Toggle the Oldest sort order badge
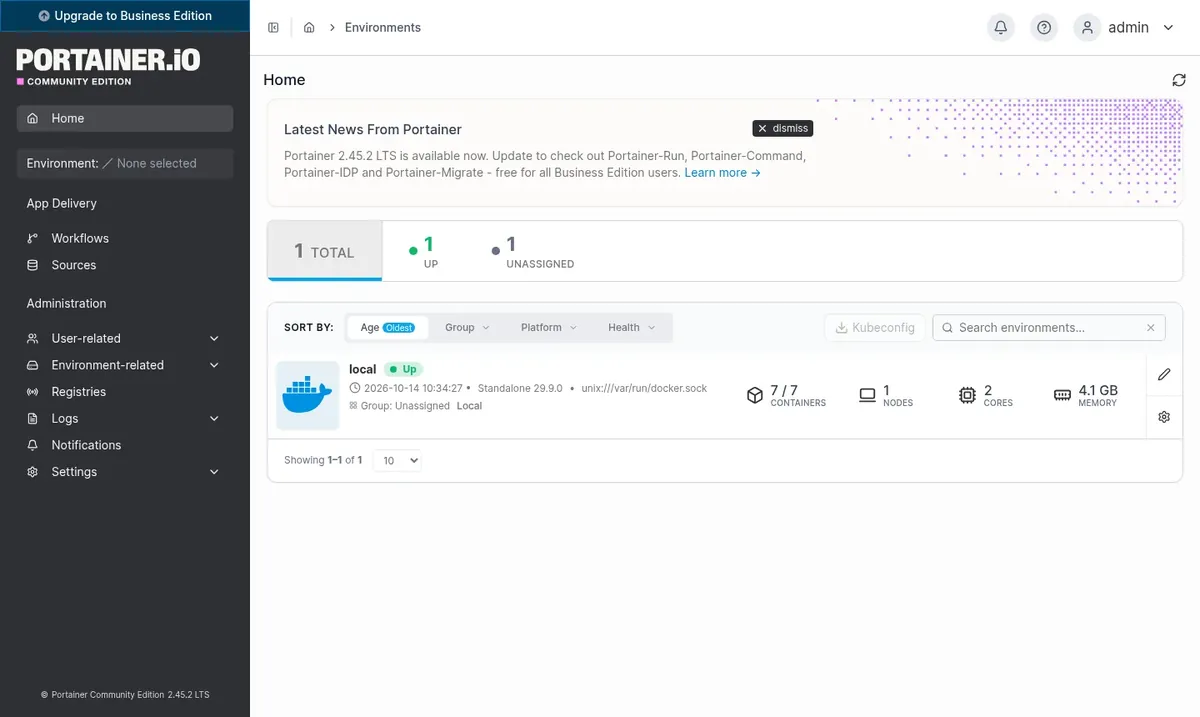Screen dimensions: 1200x717 (x=399, y=327)
